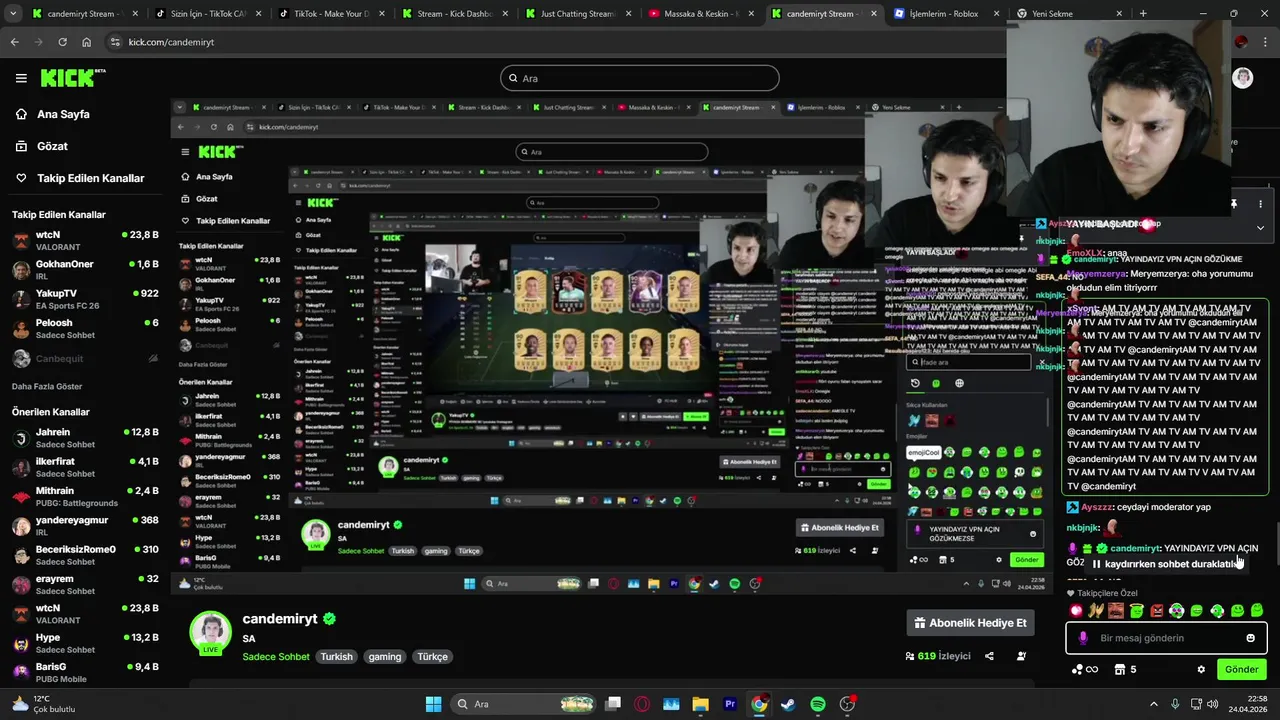Viewport: 1280px width, 720px height.
Task: Open GokhanOner channel in sidebar
Action: (x=85, y=269)
